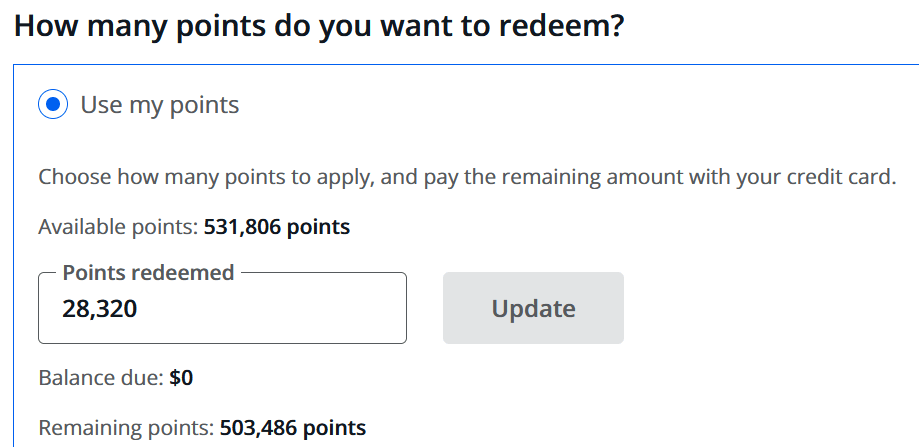Click the redeem points question heading
The height and width of the screenshot is (447, 919).
point(319,25)
